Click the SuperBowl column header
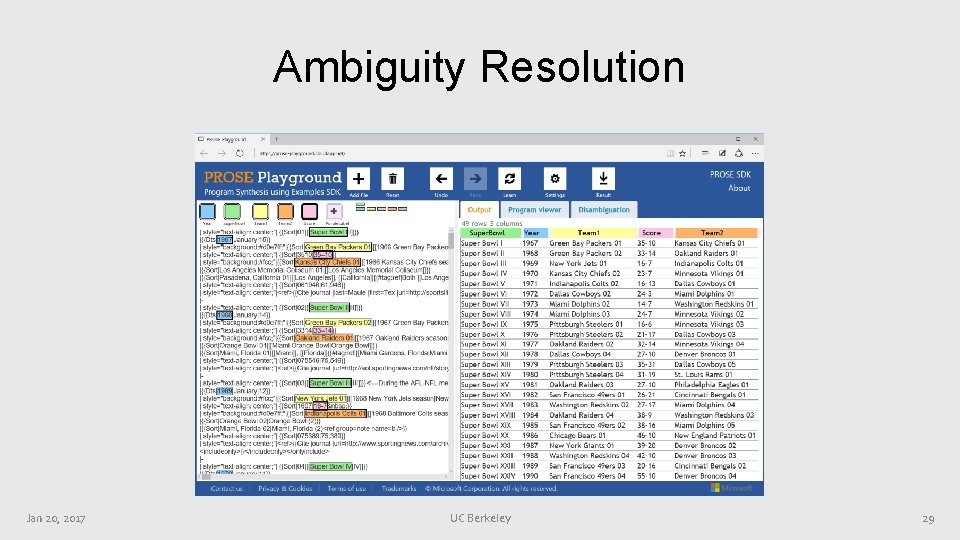 tap(491, 233)
